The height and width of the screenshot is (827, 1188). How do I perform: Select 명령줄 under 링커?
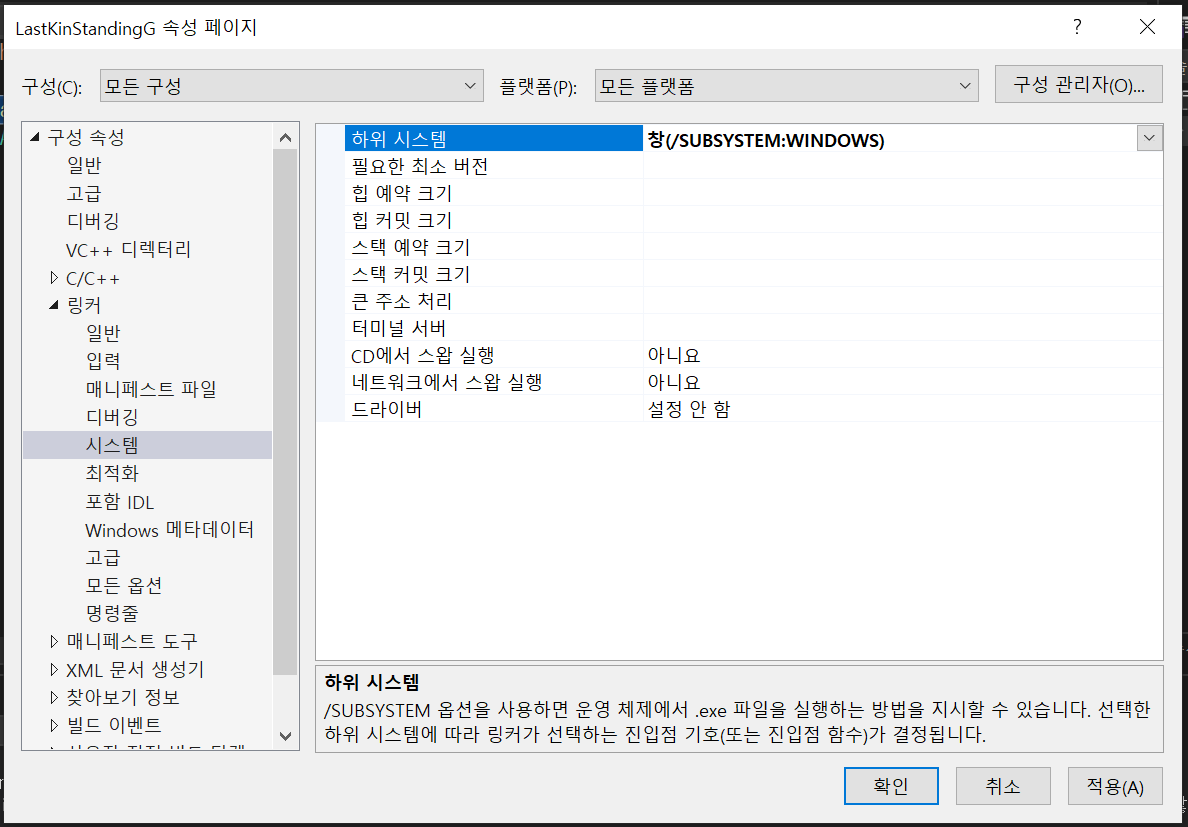point(111,613)
